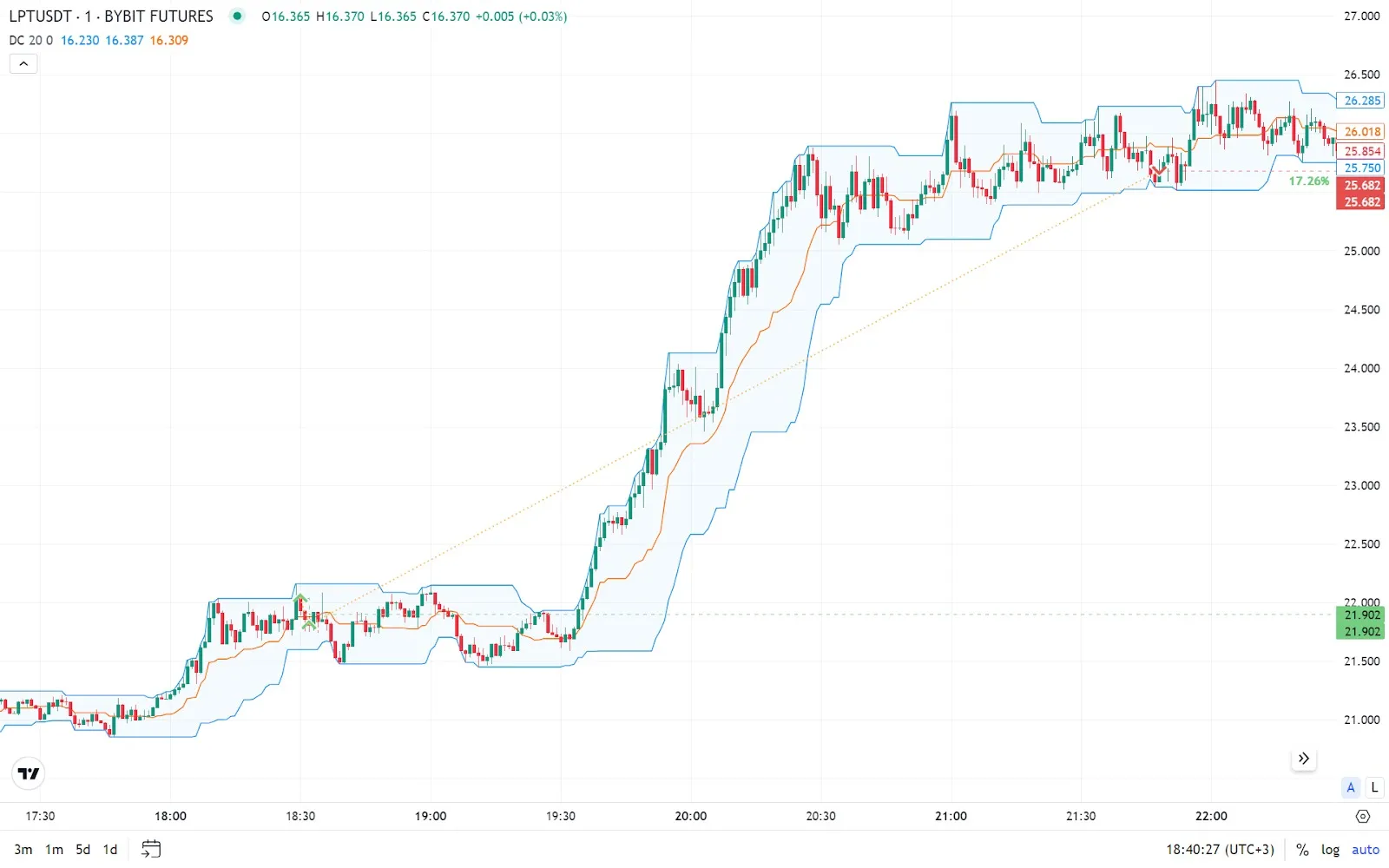Collapse the indicator legend chevron
The image size is (1389, 868).
23,63
